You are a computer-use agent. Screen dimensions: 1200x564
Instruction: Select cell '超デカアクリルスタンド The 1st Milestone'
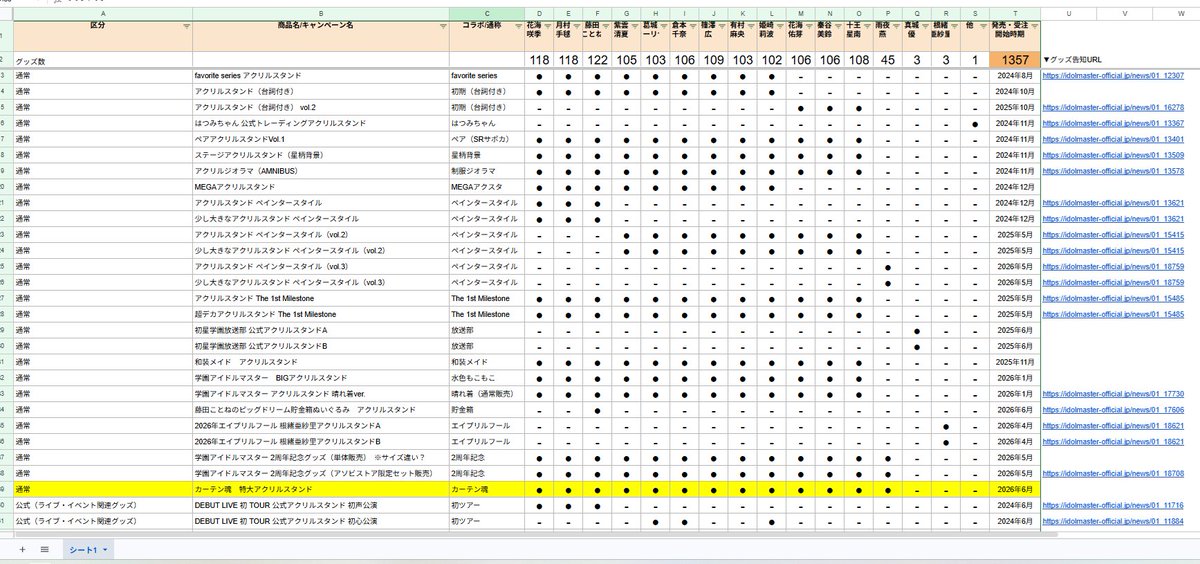321,315
